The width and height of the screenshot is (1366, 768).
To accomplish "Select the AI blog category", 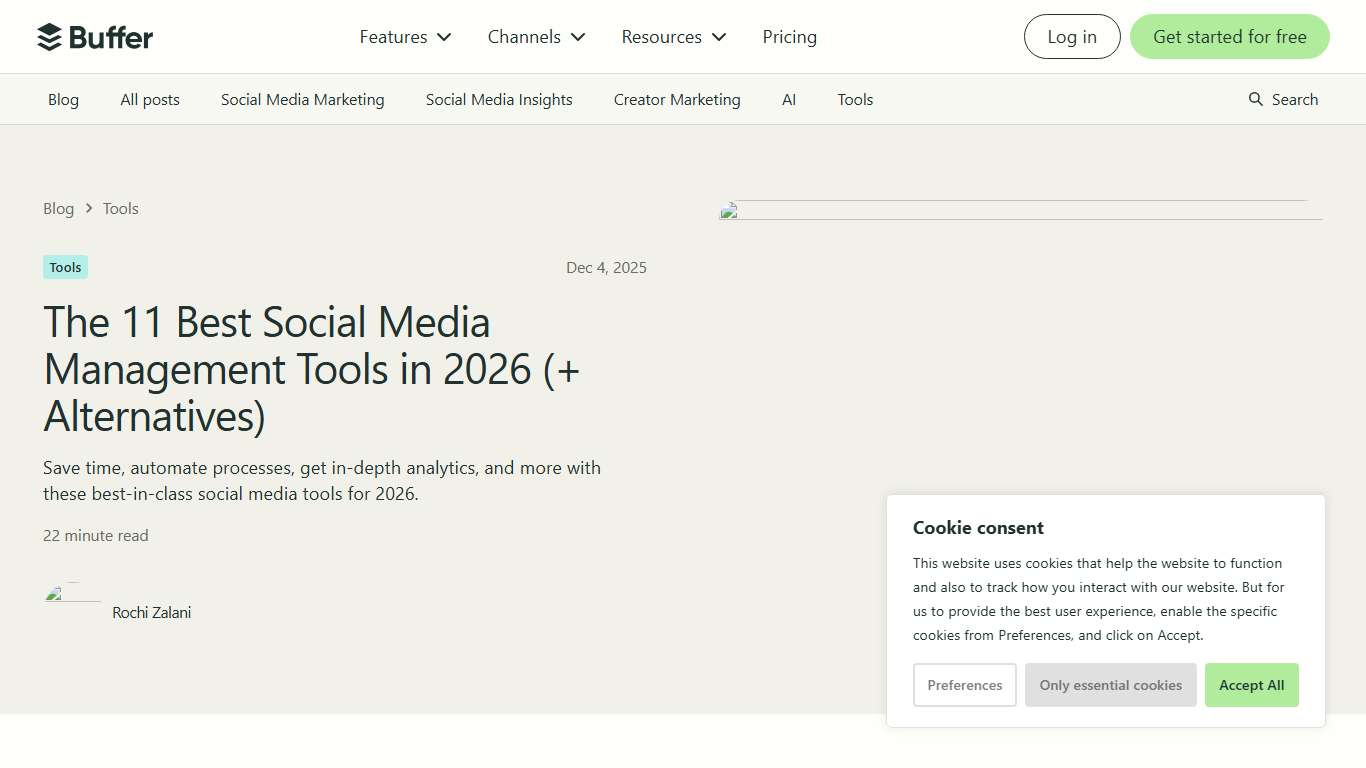I will coord(789,99).
